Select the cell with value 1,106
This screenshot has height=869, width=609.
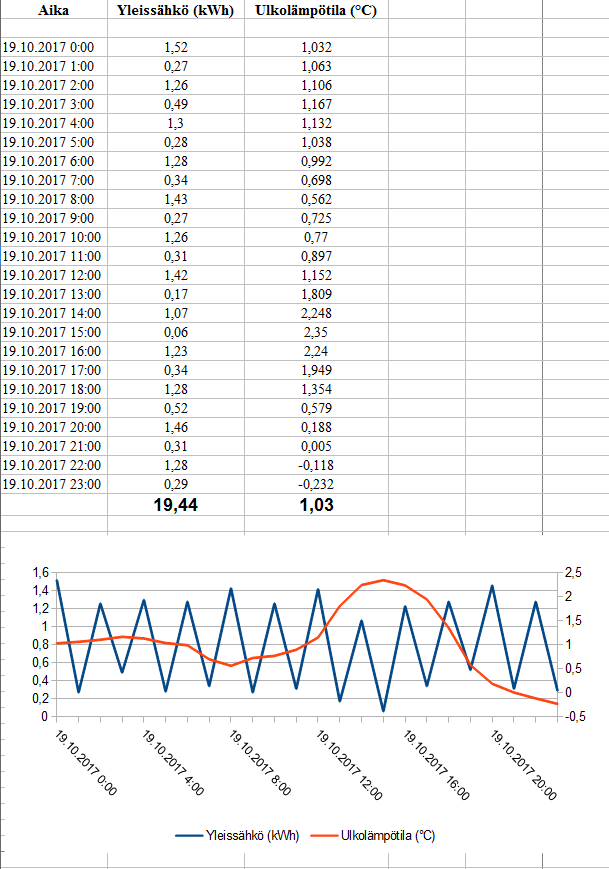tap(316, 85)
